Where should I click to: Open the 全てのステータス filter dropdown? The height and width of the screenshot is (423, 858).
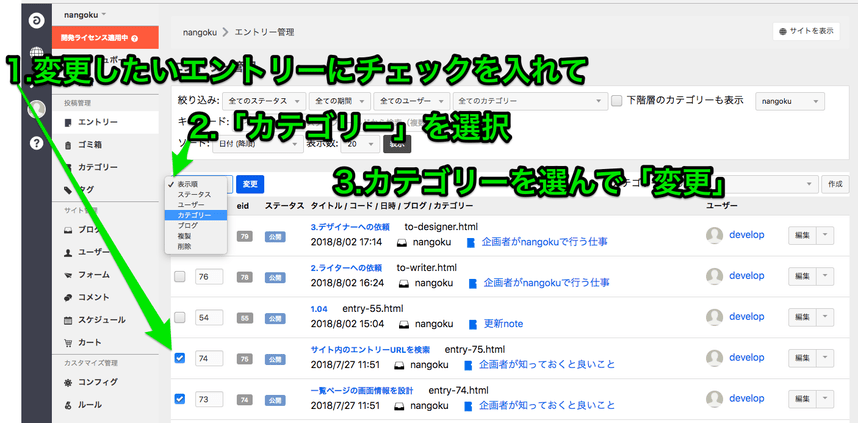click(264, 101)
